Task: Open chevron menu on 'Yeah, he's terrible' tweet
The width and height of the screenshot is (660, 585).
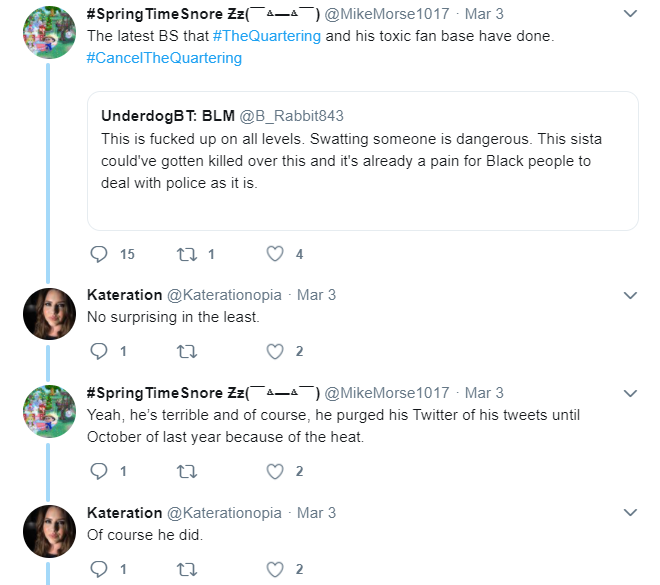Action: 630,394
